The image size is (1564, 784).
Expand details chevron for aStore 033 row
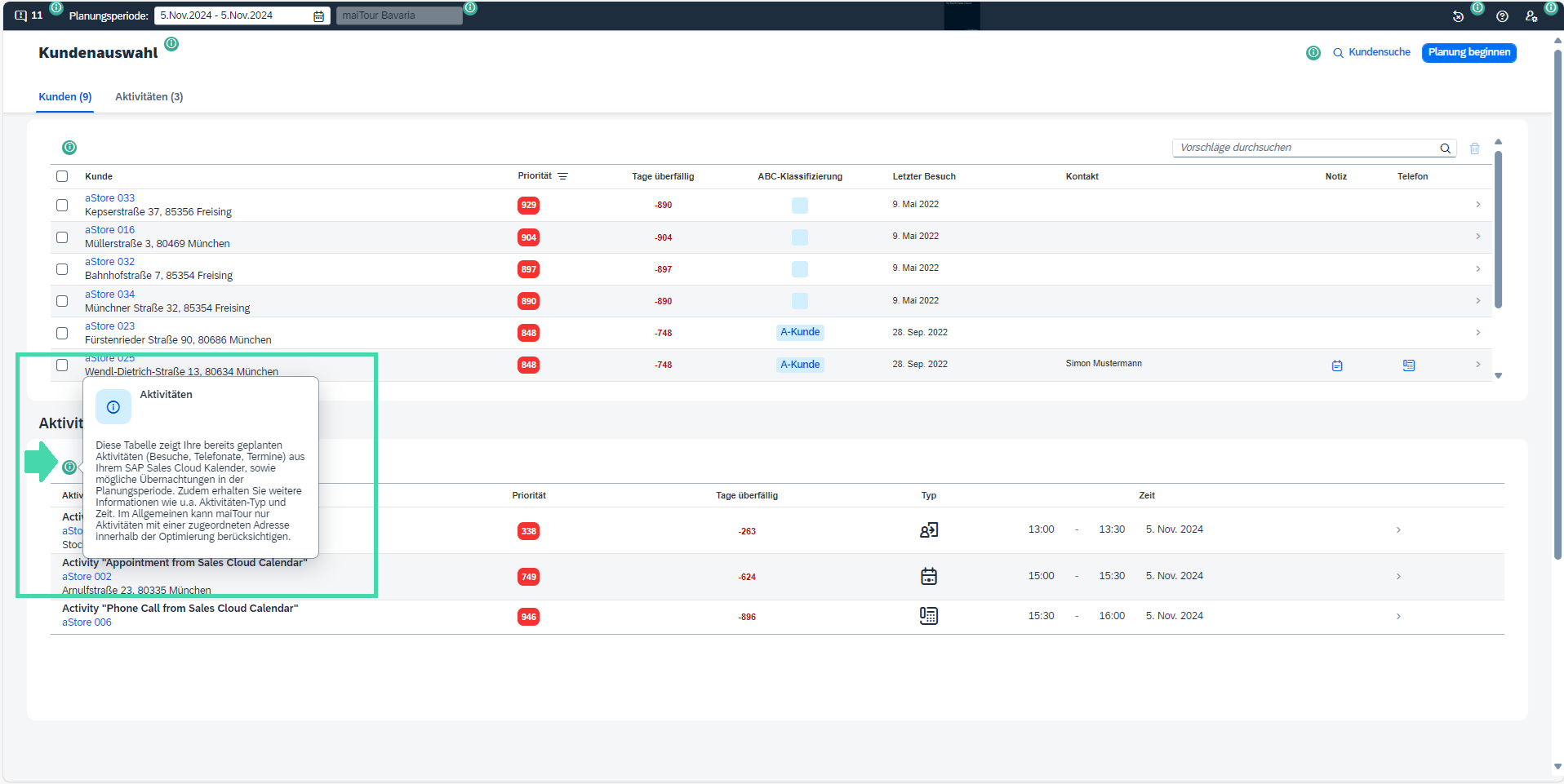(x=1478, y=205)
